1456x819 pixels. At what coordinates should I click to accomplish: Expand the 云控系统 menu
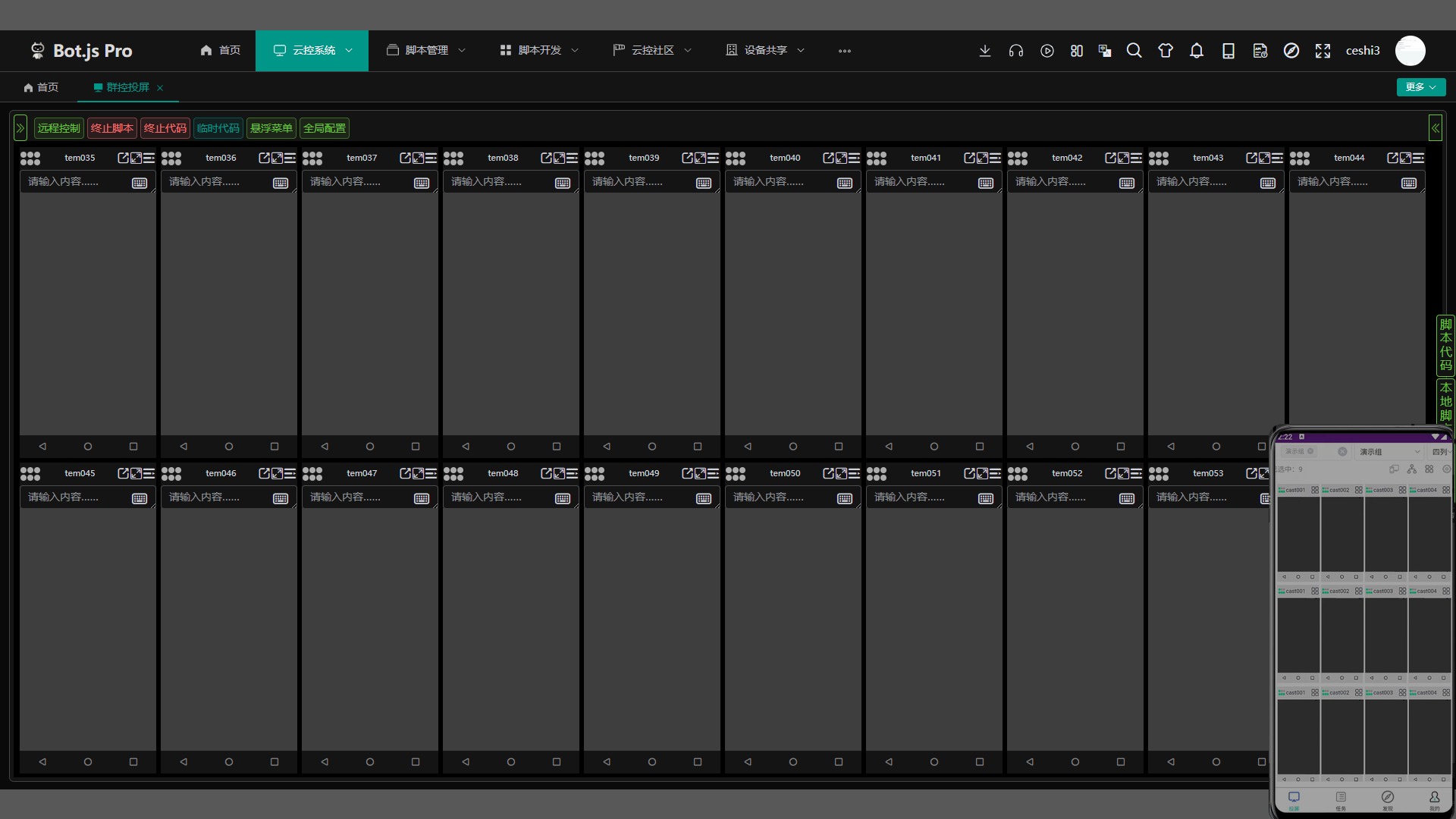(x=312, y=51)
